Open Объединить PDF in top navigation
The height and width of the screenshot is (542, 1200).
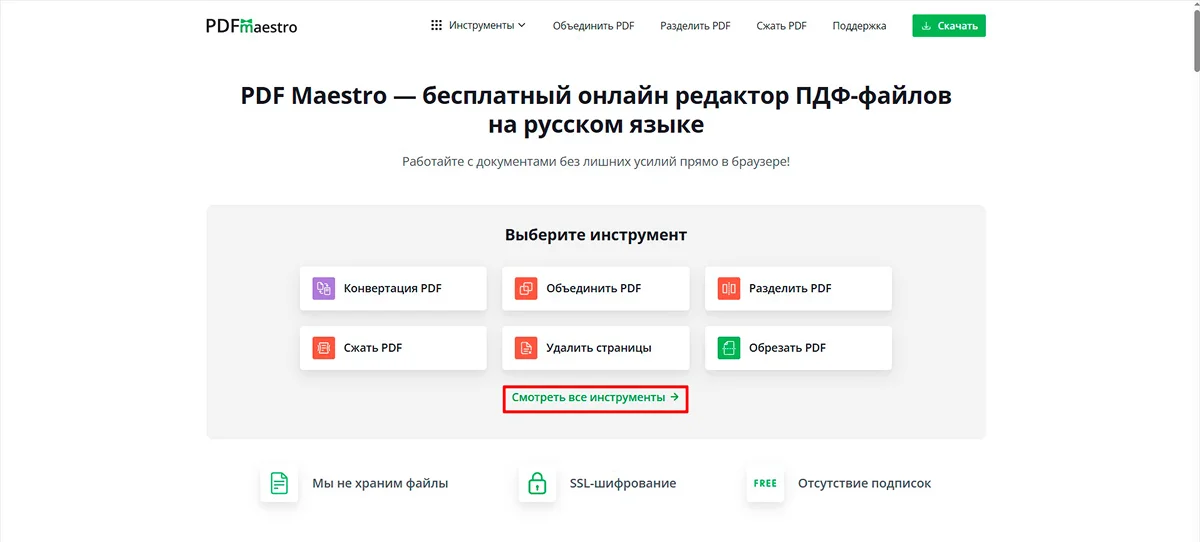coord(593,26)
